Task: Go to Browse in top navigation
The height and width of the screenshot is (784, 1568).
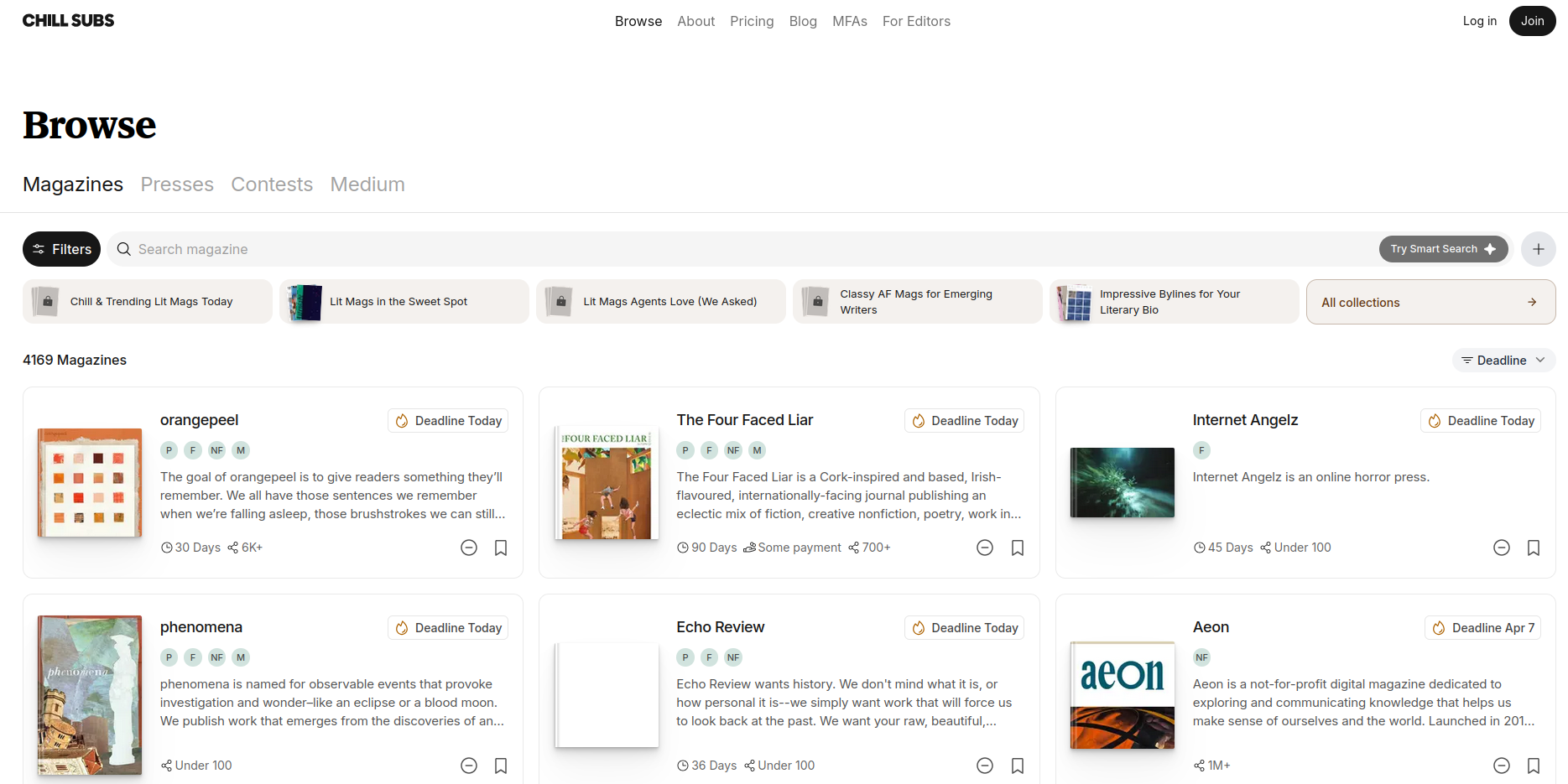Action: (638, 21)
